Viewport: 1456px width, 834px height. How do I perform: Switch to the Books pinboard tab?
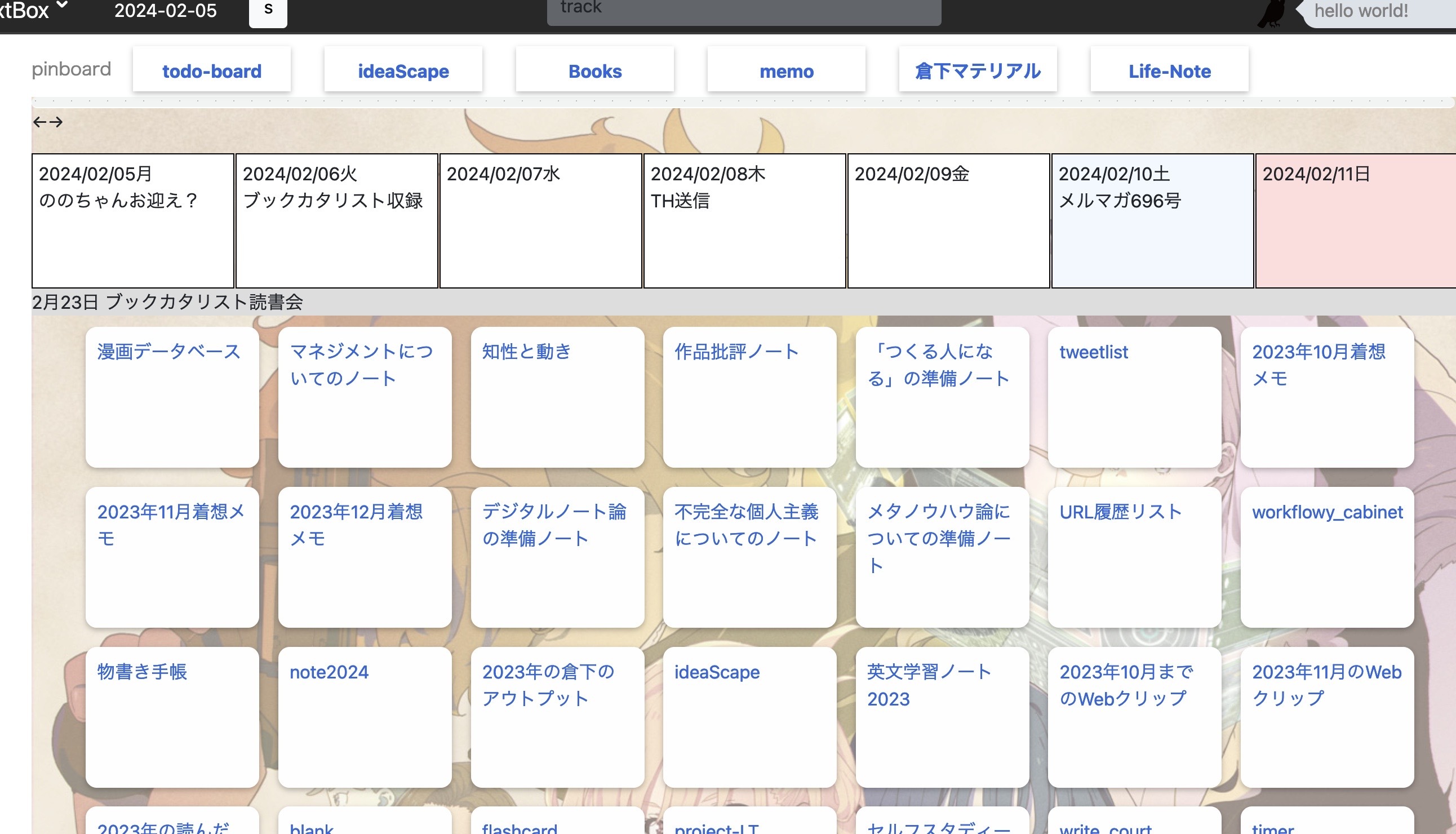click(x=594, y=71)
